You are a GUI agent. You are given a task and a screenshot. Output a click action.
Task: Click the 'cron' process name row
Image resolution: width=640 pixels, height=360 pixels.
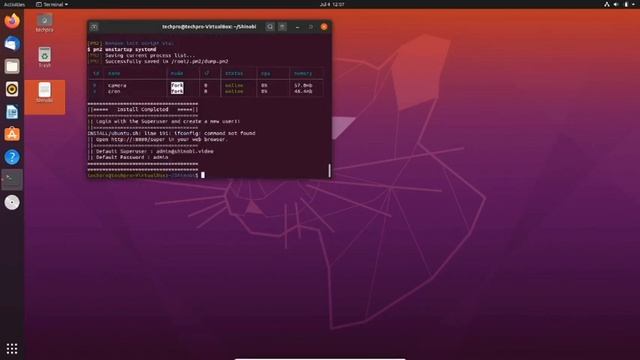click(206, 91)
